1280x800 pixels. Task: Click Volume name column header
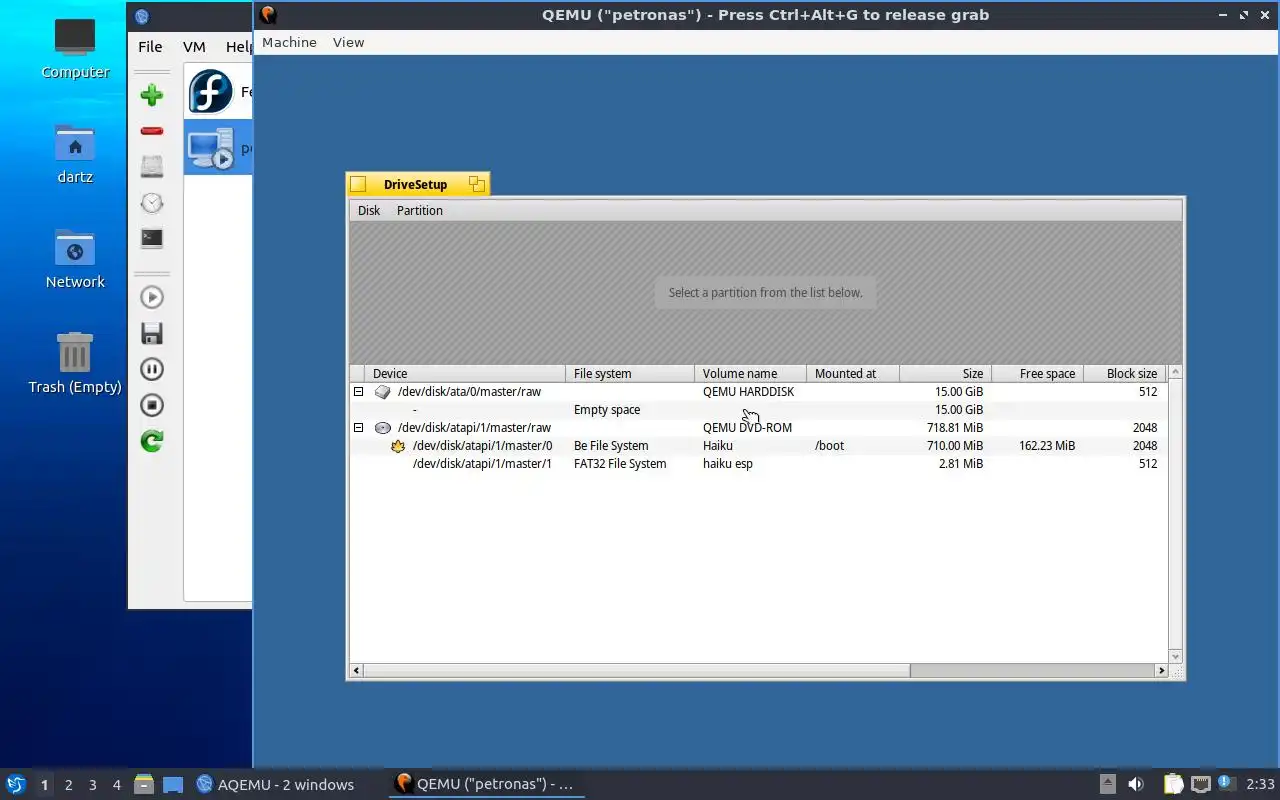(x=750, y=373)
